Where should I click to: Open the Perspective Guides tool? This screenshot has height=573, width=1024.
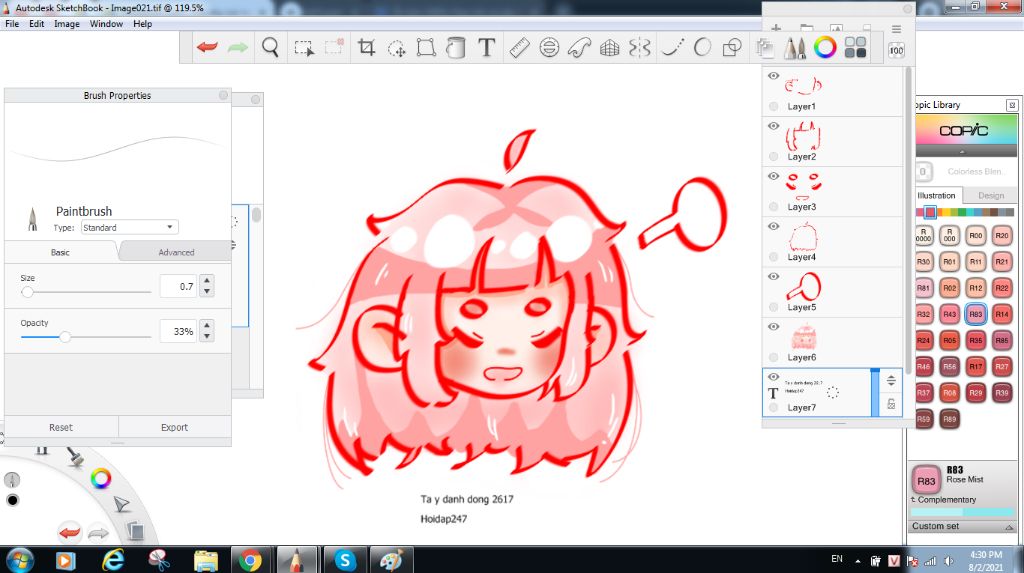(x=609, y=48)
